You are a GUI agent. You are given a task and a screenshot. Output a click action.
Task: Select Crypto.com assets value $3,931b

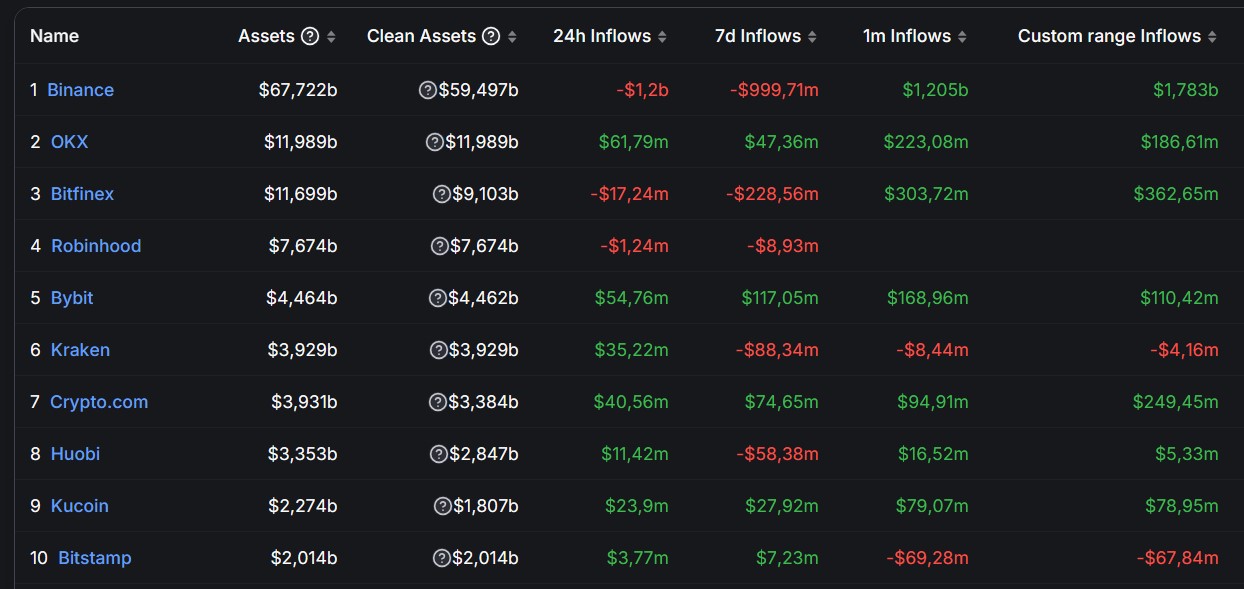point(304,402)
